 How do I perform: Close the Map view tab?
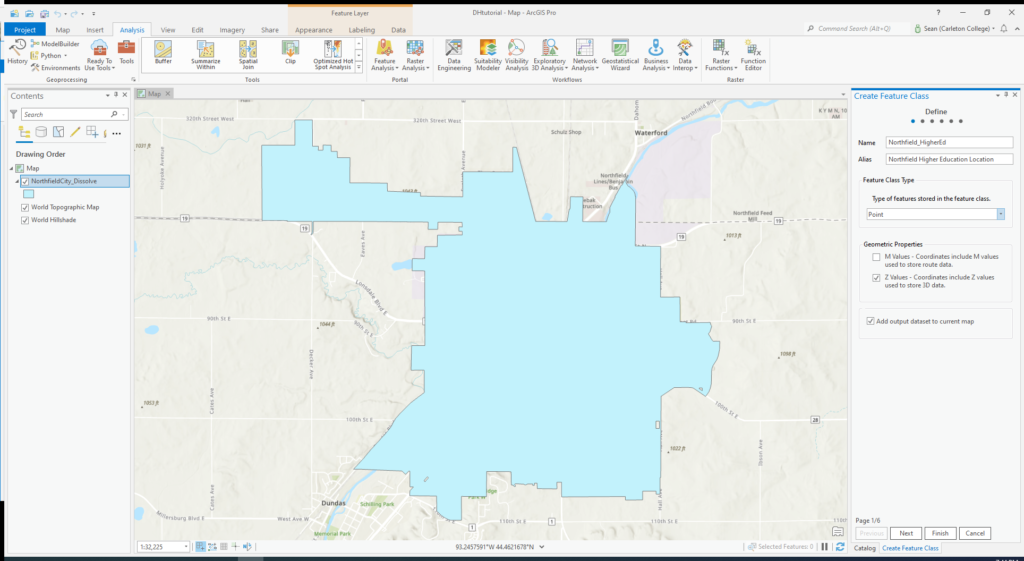[168, 94]
